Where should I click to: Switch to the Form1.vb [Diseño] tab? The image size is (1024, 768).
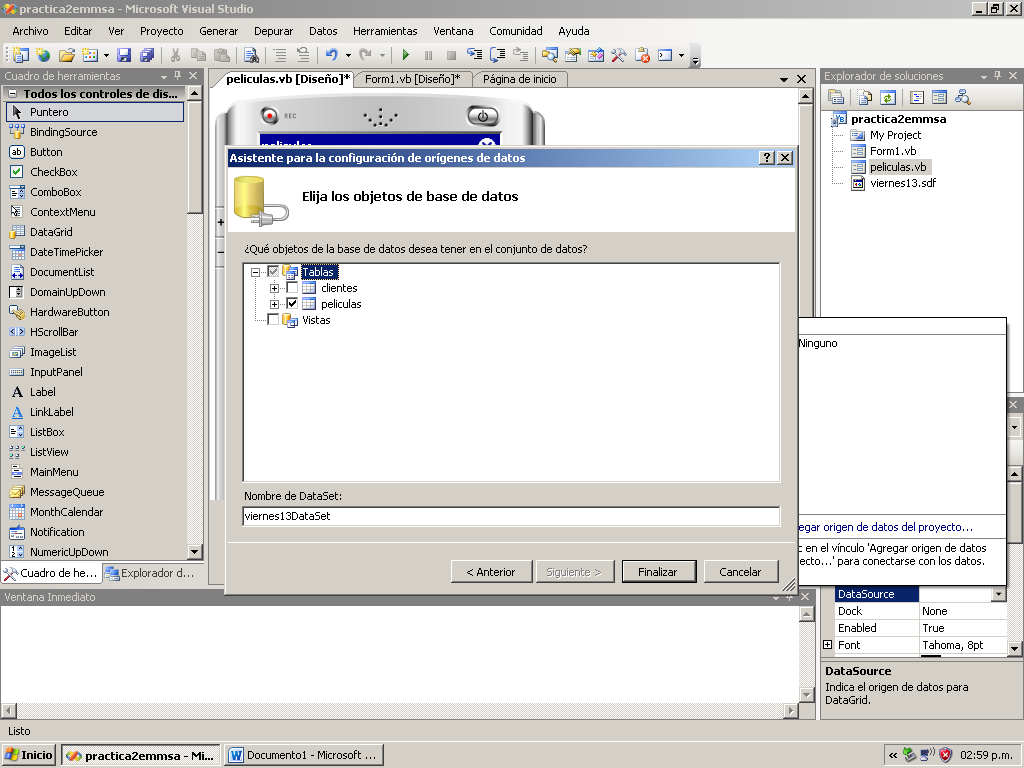412,79
